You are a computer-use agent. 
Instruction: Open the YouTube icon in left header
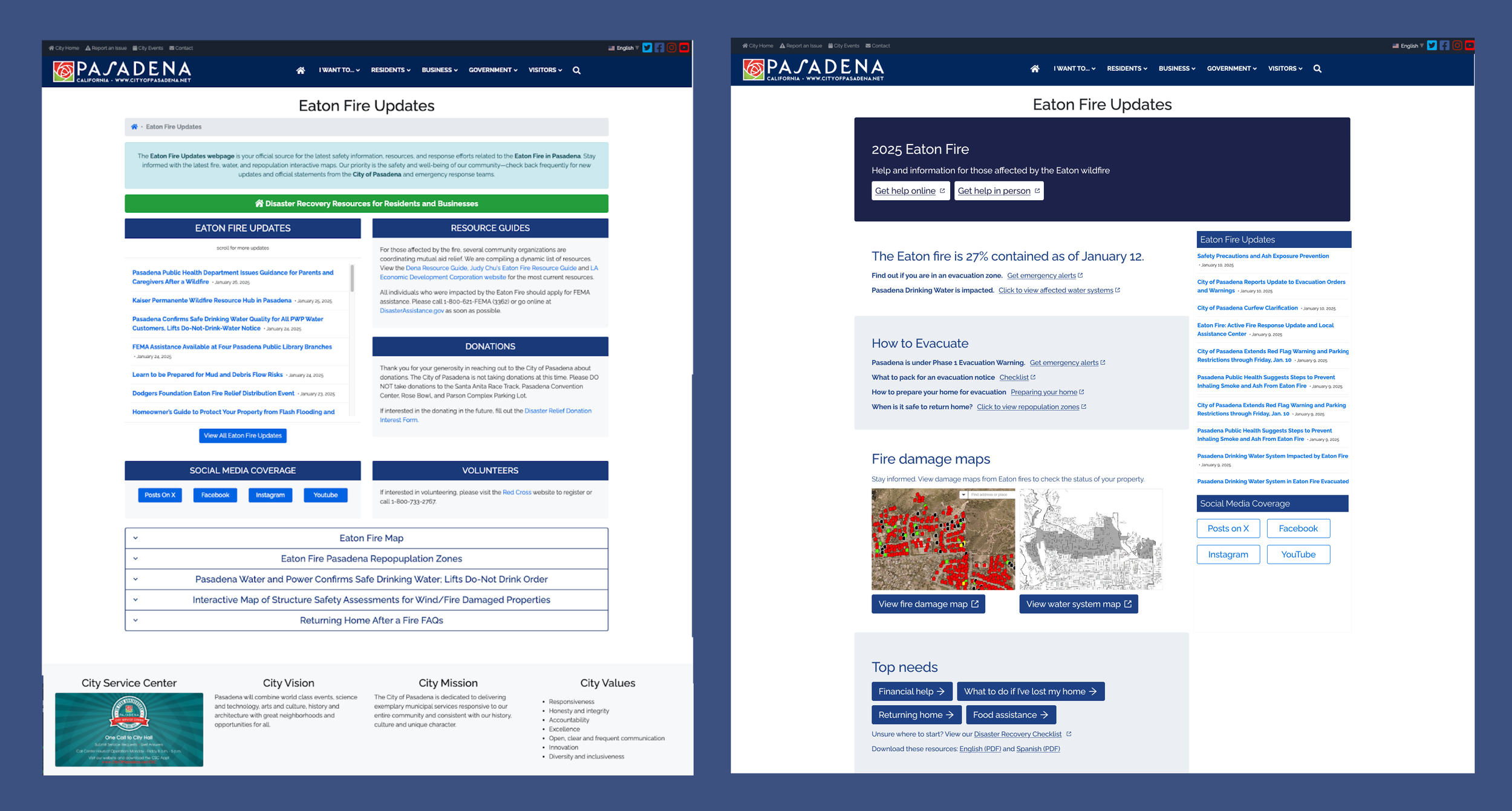684,48
